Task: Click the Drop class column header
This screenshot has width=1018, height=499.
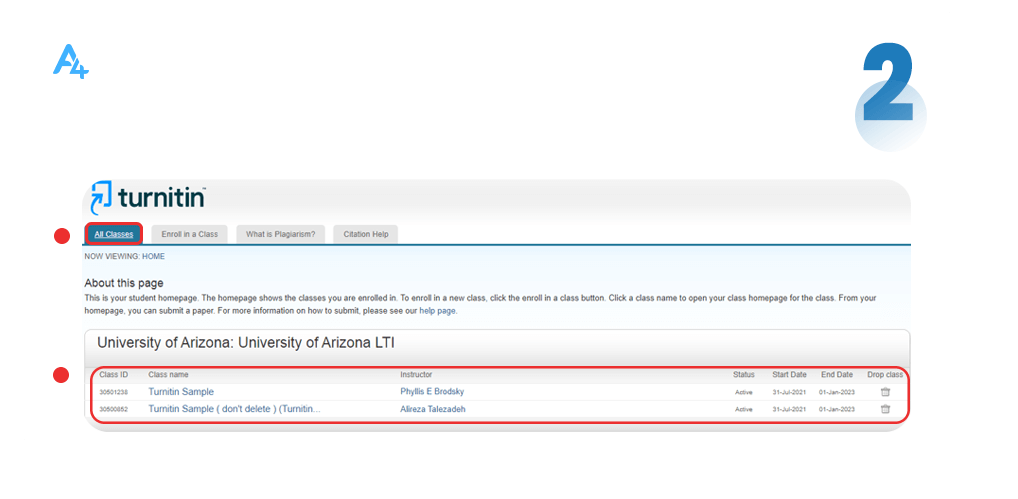Action: pos(885,374)
